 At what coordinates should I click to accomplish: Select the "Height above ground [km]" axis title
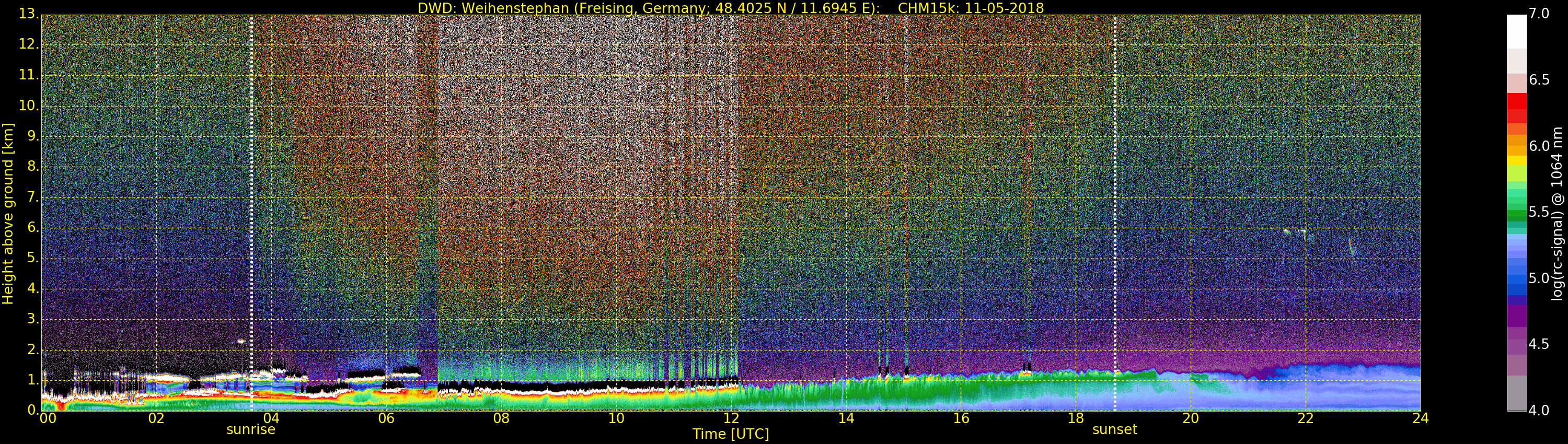[x=8, y=214]
